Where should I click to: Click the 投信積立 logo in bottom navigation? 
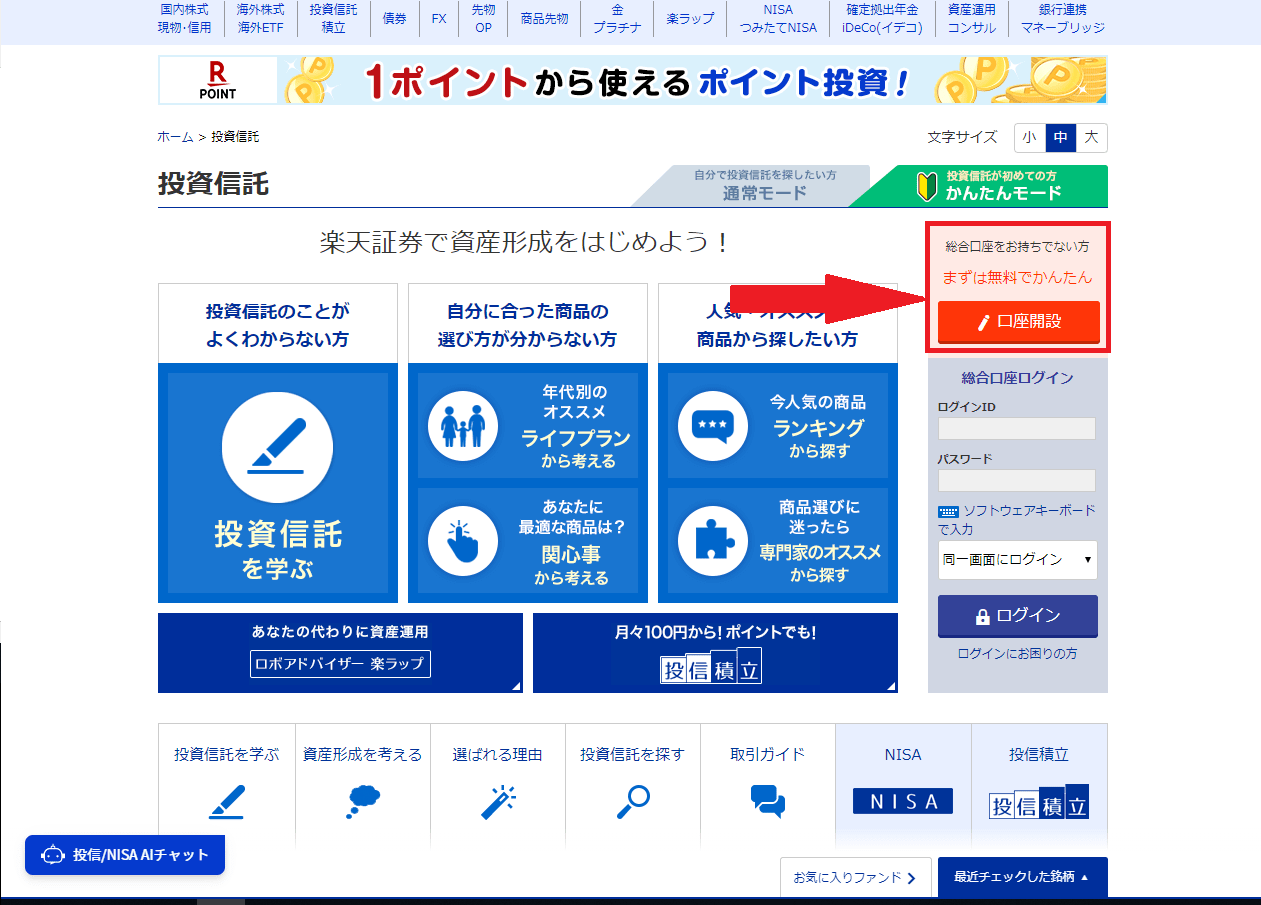click(x=1039, y=802)
